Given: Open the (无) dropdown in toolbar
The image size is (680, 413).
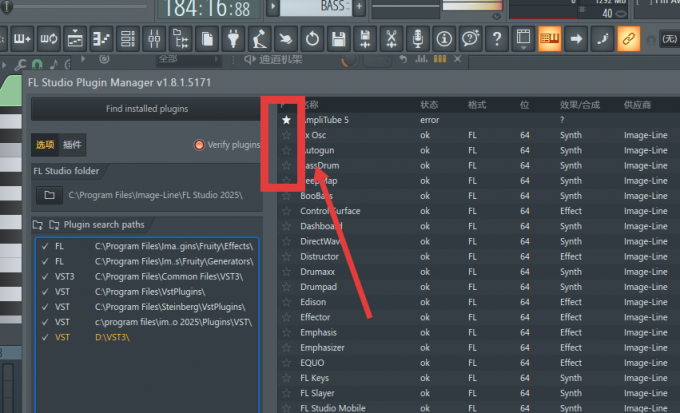Looking at the screenshot, I should pos(669,39).
